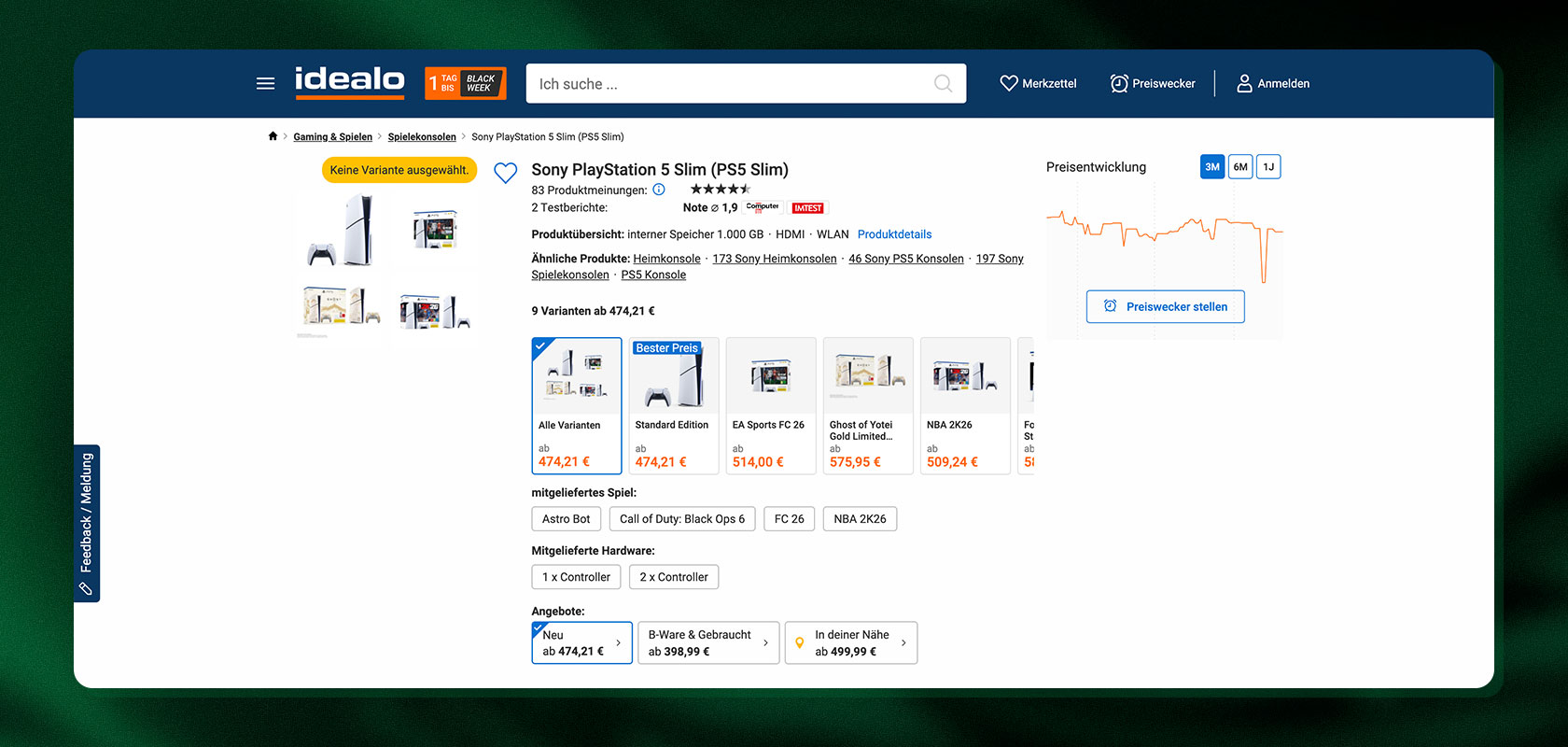
Task: Open the Heimkonsole similar products link
Action: (666, 259)
